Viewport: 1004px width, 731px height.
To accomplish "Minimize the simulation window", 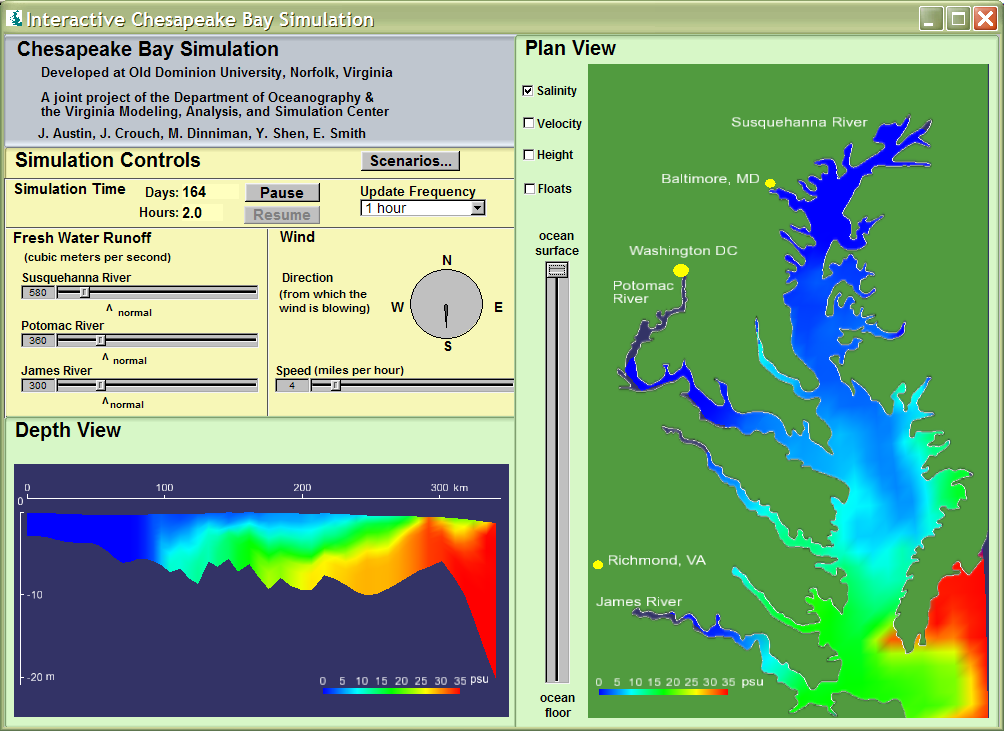I will 931,19.
